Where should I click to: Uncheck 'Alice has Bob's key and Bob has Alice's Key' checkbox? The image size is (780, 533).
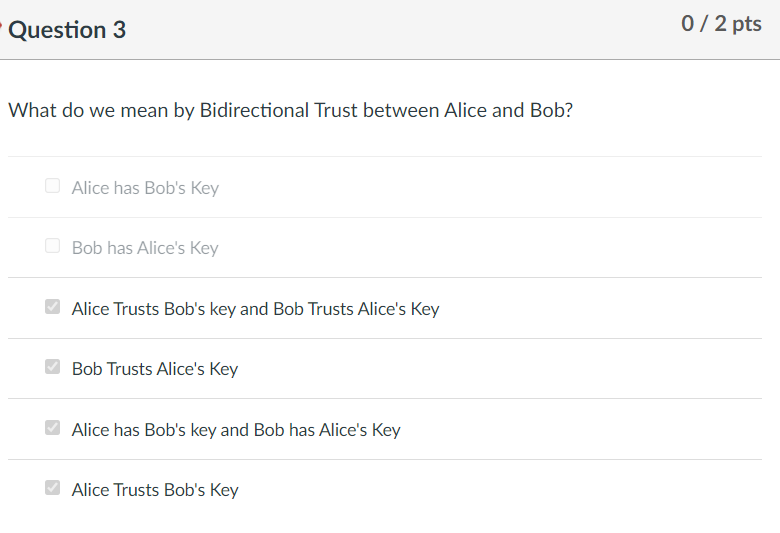[53, 428]
